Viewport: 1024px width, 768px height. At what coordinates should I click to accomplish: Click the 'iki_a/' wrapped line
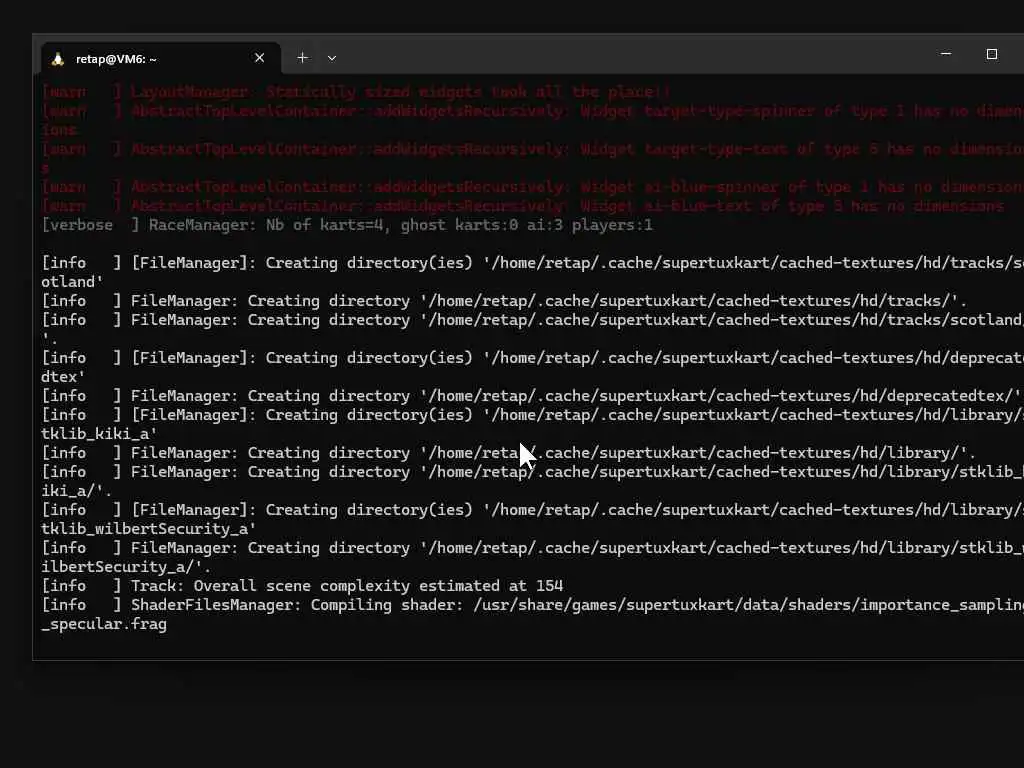[76, 490]
